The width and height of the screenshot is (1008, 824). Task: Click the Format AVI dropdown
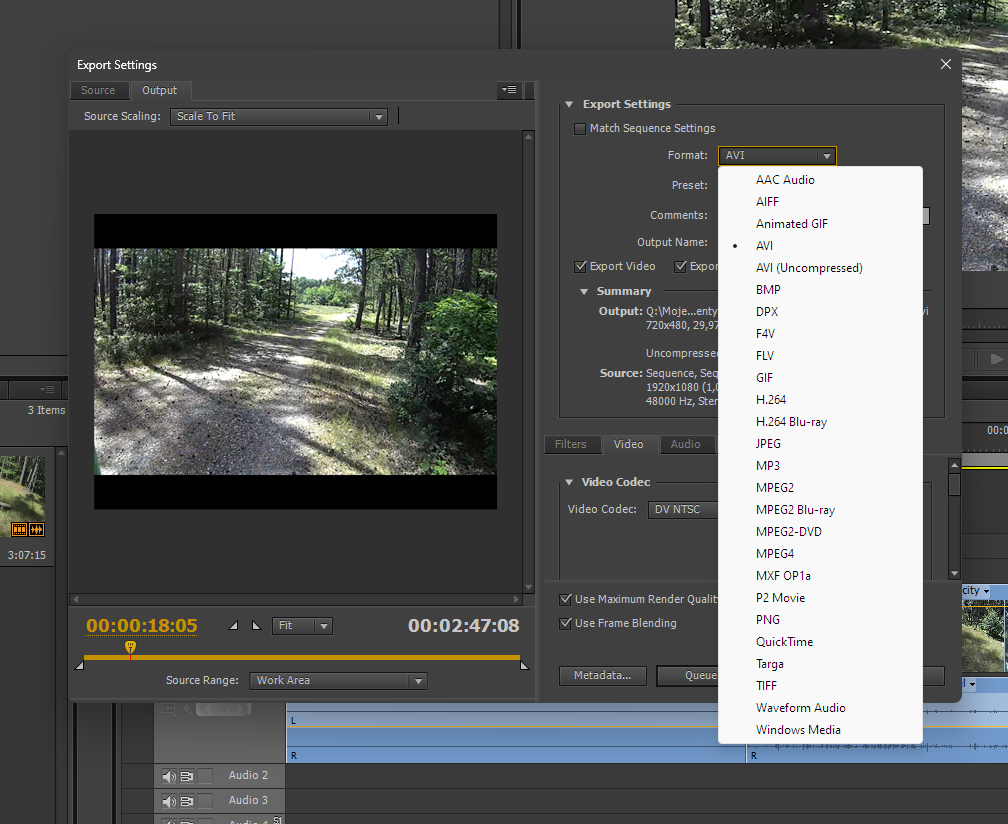point(777,156)
